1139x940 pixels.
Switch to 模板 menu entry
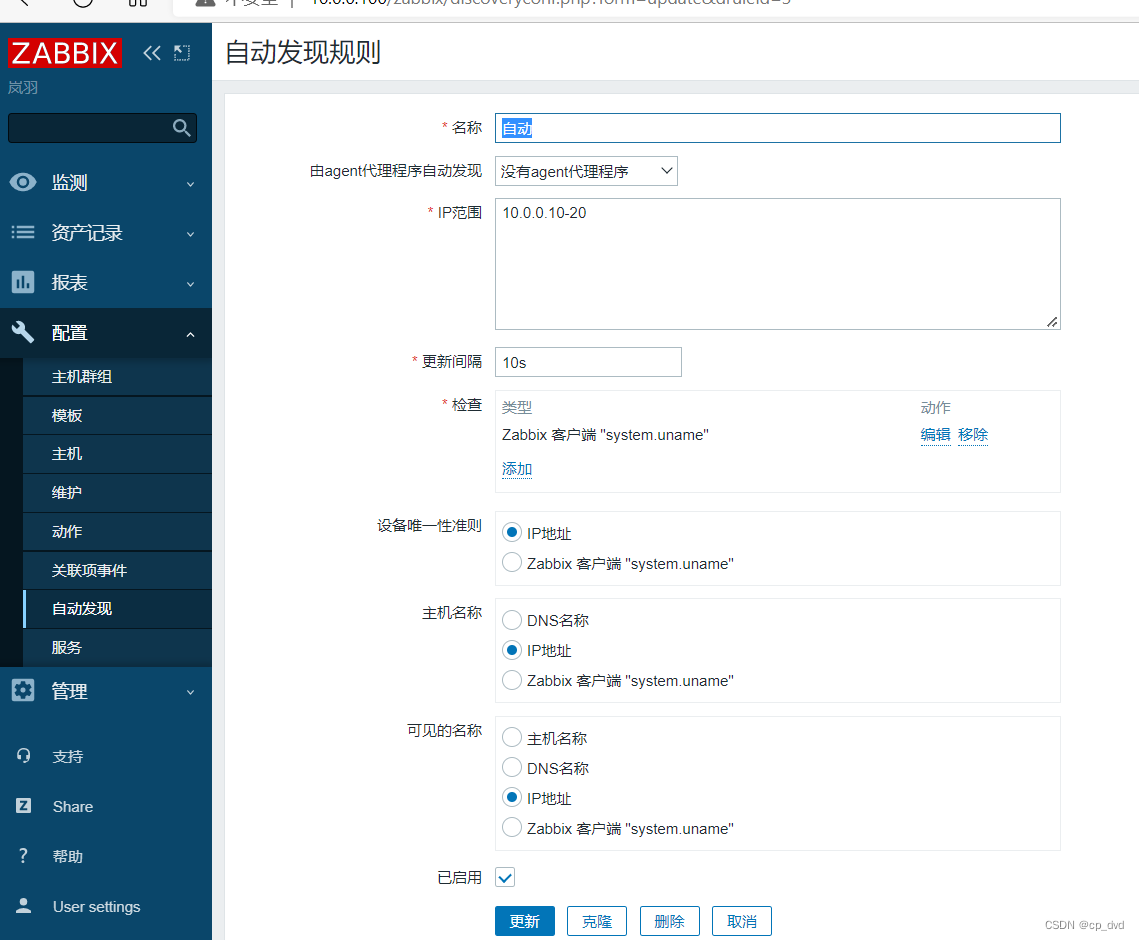pos(65,415)
